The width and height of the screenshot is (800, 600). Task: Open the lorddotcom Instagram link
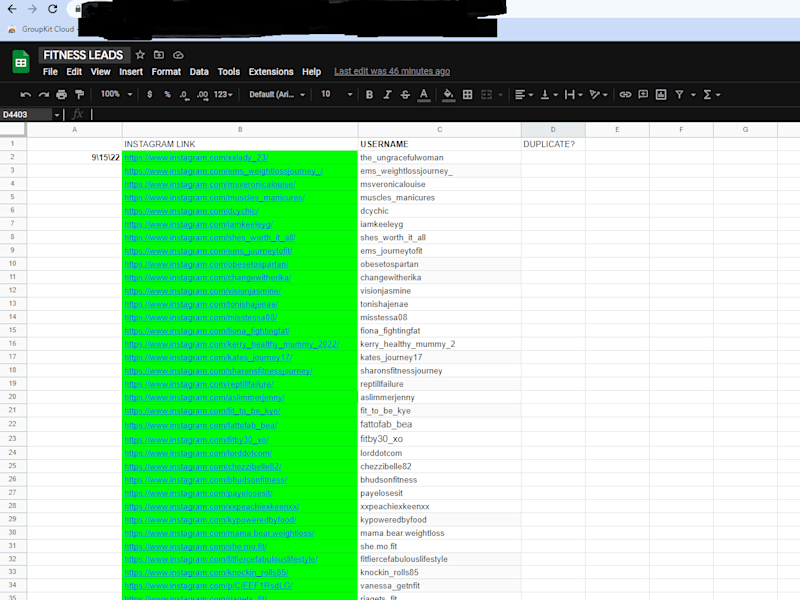tap(198, 453)
